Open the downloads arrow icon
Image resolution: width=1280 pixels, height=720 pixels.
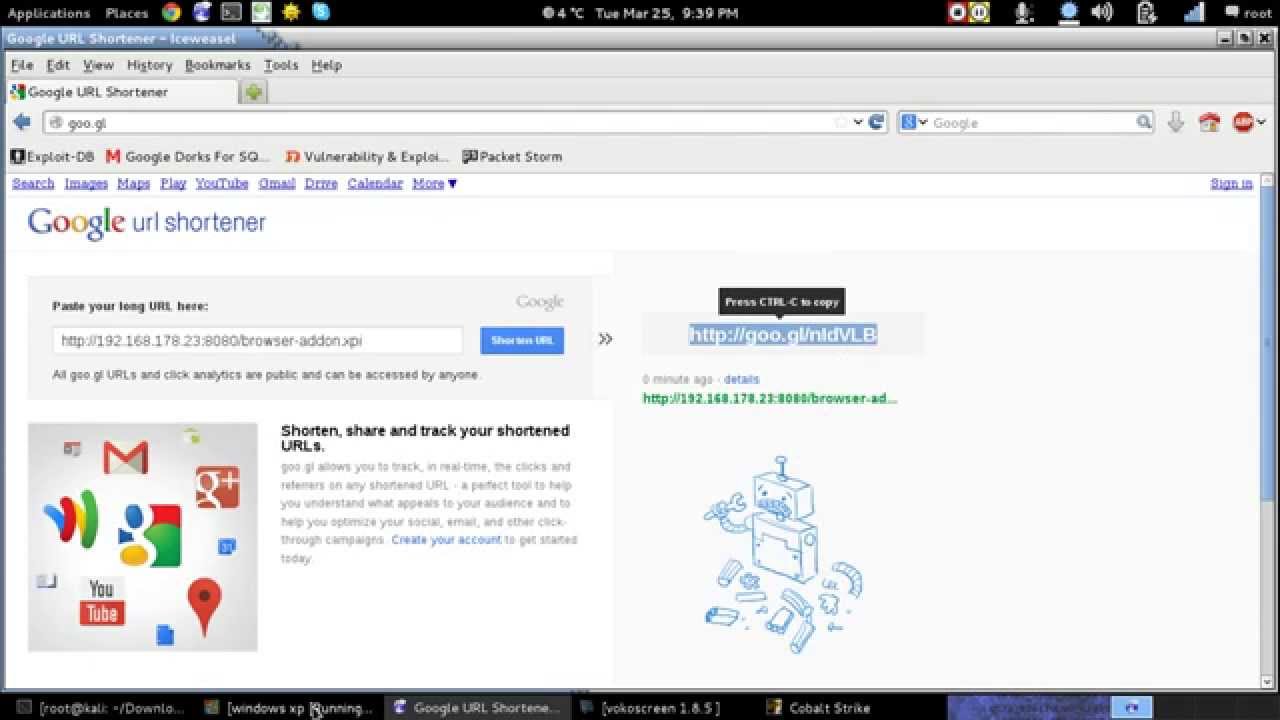(x=1176, y=122)
